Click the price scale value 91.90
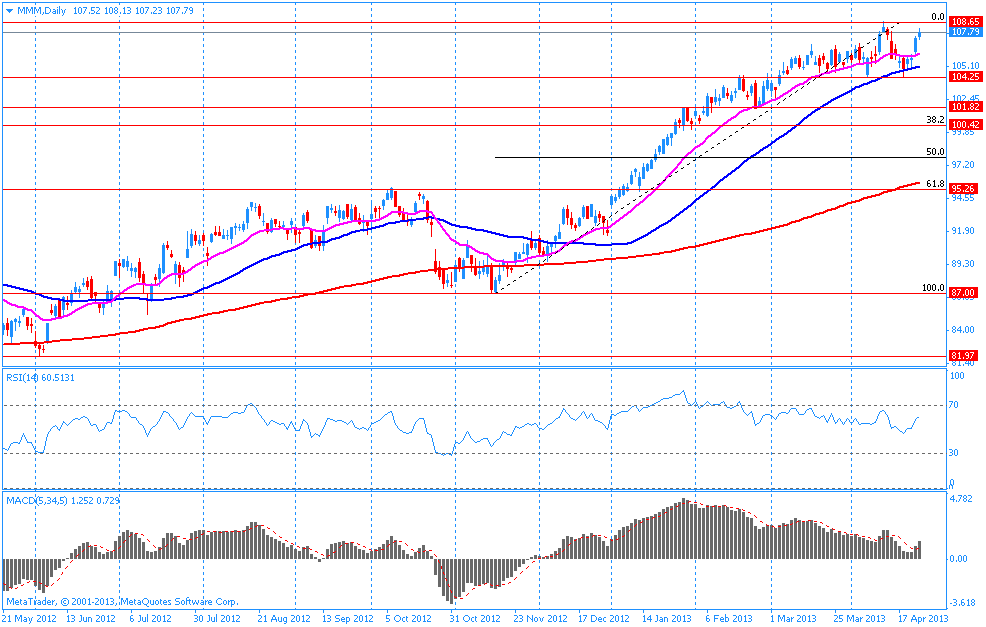 (963, 231)
